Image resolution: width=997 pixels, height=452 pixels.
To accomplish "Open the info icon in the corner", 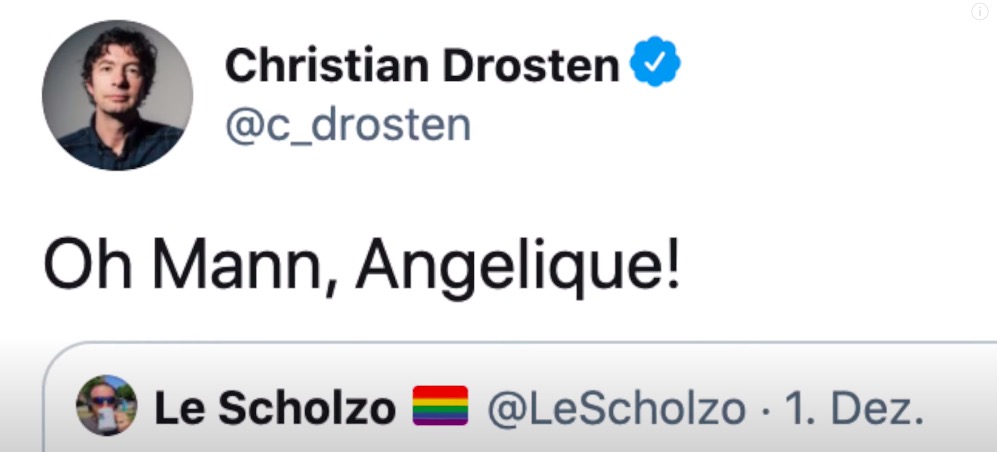I will tap(980, 11).
